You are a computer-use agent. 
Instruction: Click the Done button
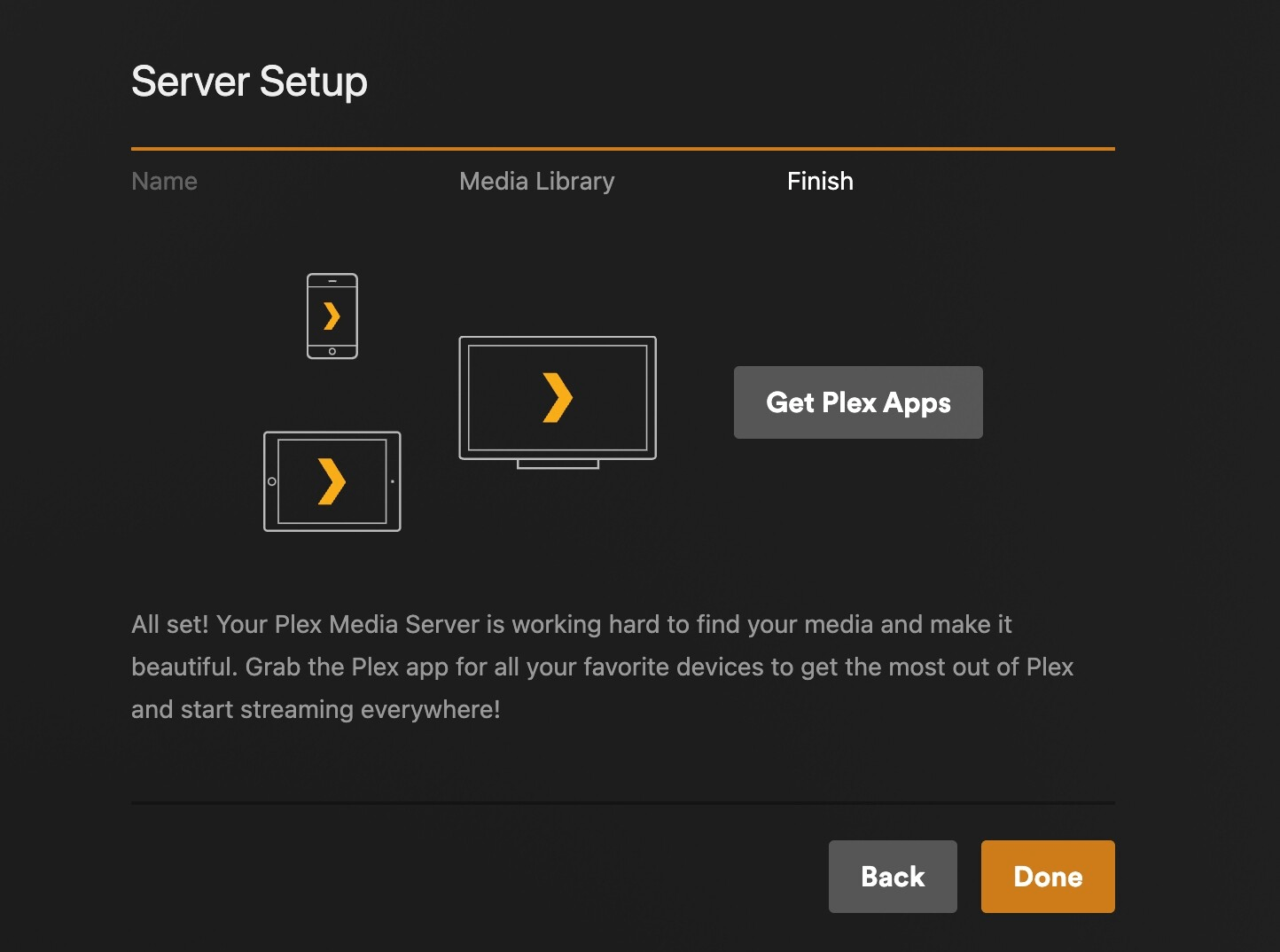point(1048,877)
